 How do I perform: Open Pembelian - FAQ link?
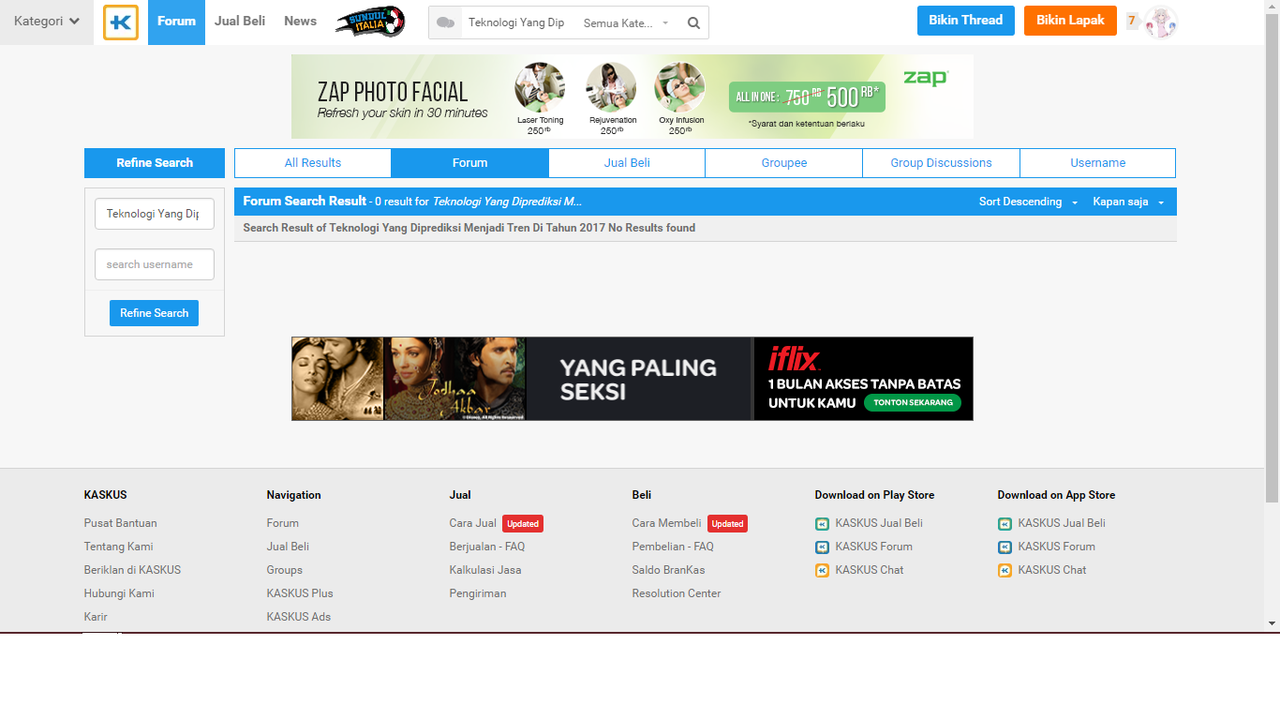[673, 547]
